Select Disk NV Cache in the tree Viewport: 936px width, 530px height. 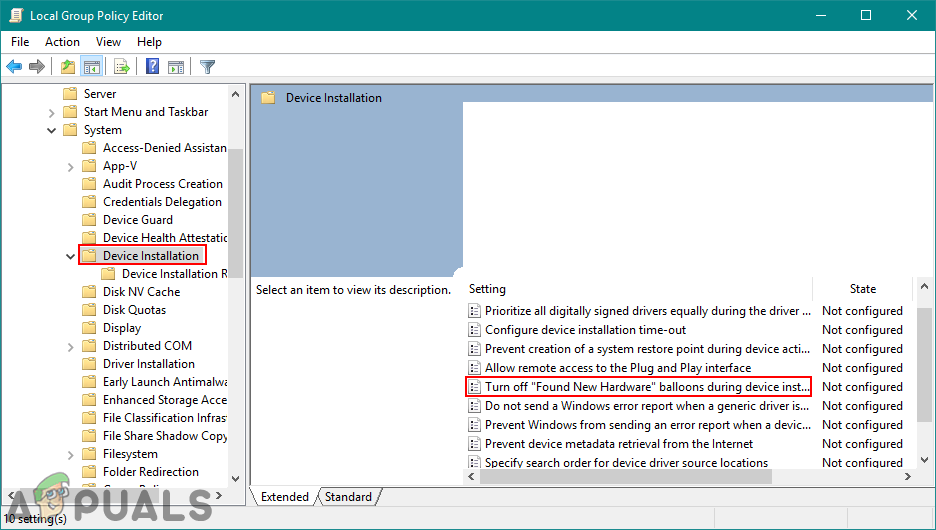pos(141,291)
